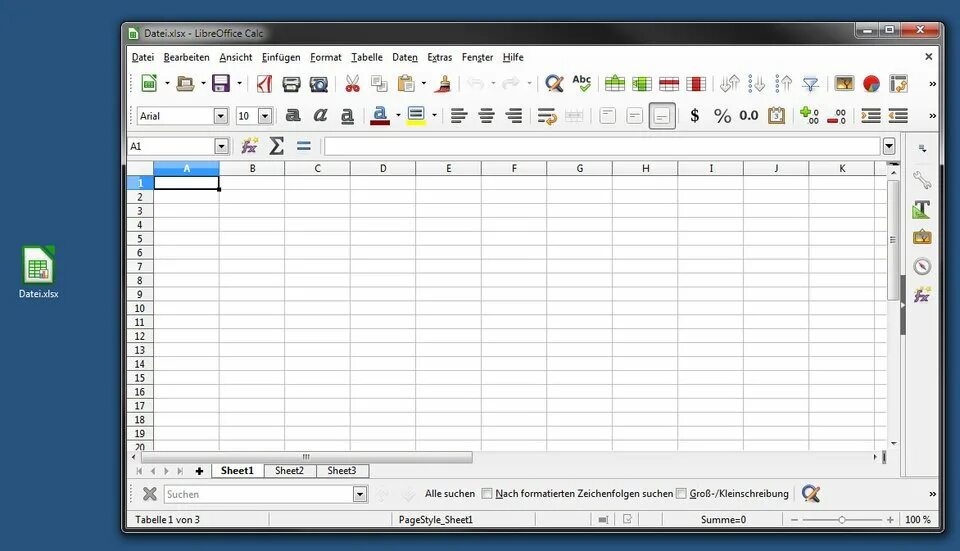Switch to the Sheet2 tab
Viewport: 960px width, 551px height.
[289, 471]
